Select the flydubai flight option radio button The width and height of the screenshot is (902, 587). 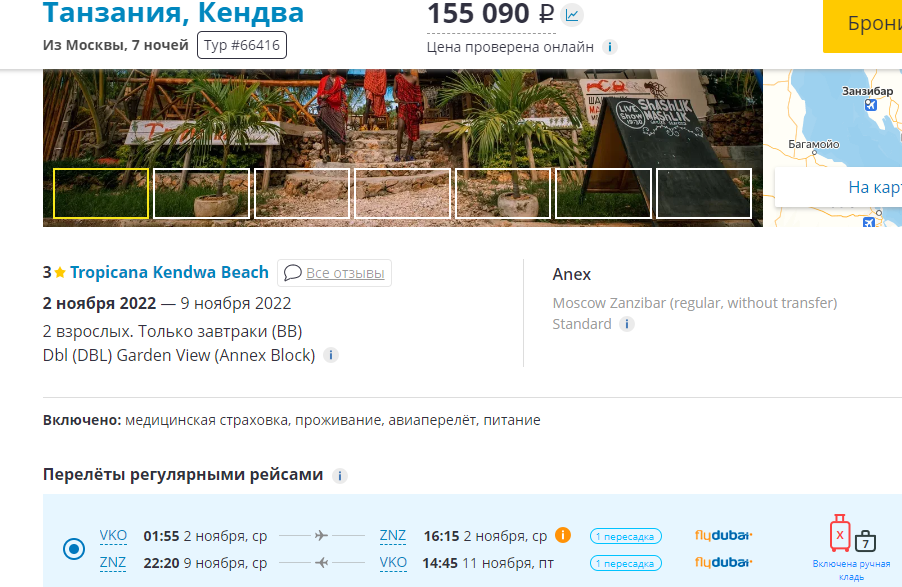(x=74, y=549)
